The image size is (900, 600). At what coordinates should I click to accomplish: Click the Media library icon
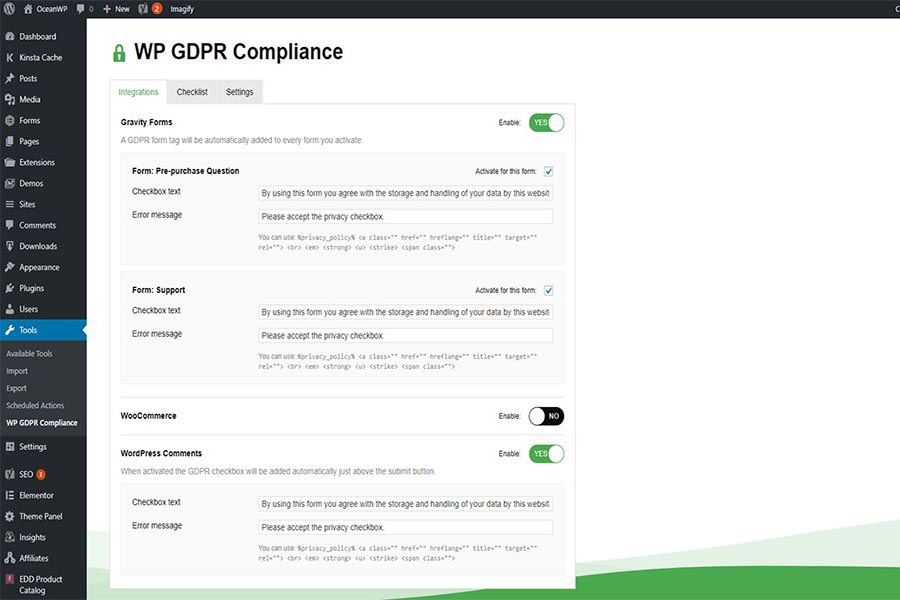pyautogui.click(x=10, y=99)
